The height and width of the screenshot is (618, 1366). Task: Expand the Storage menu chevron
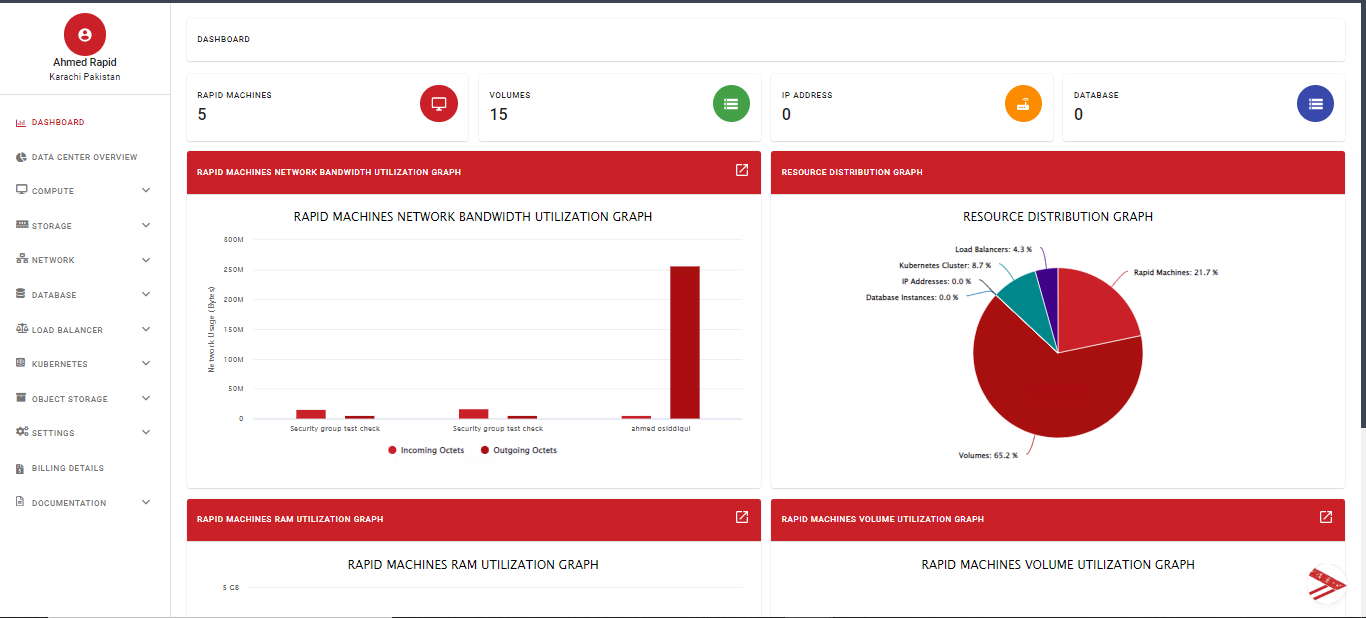click(146, 226)
